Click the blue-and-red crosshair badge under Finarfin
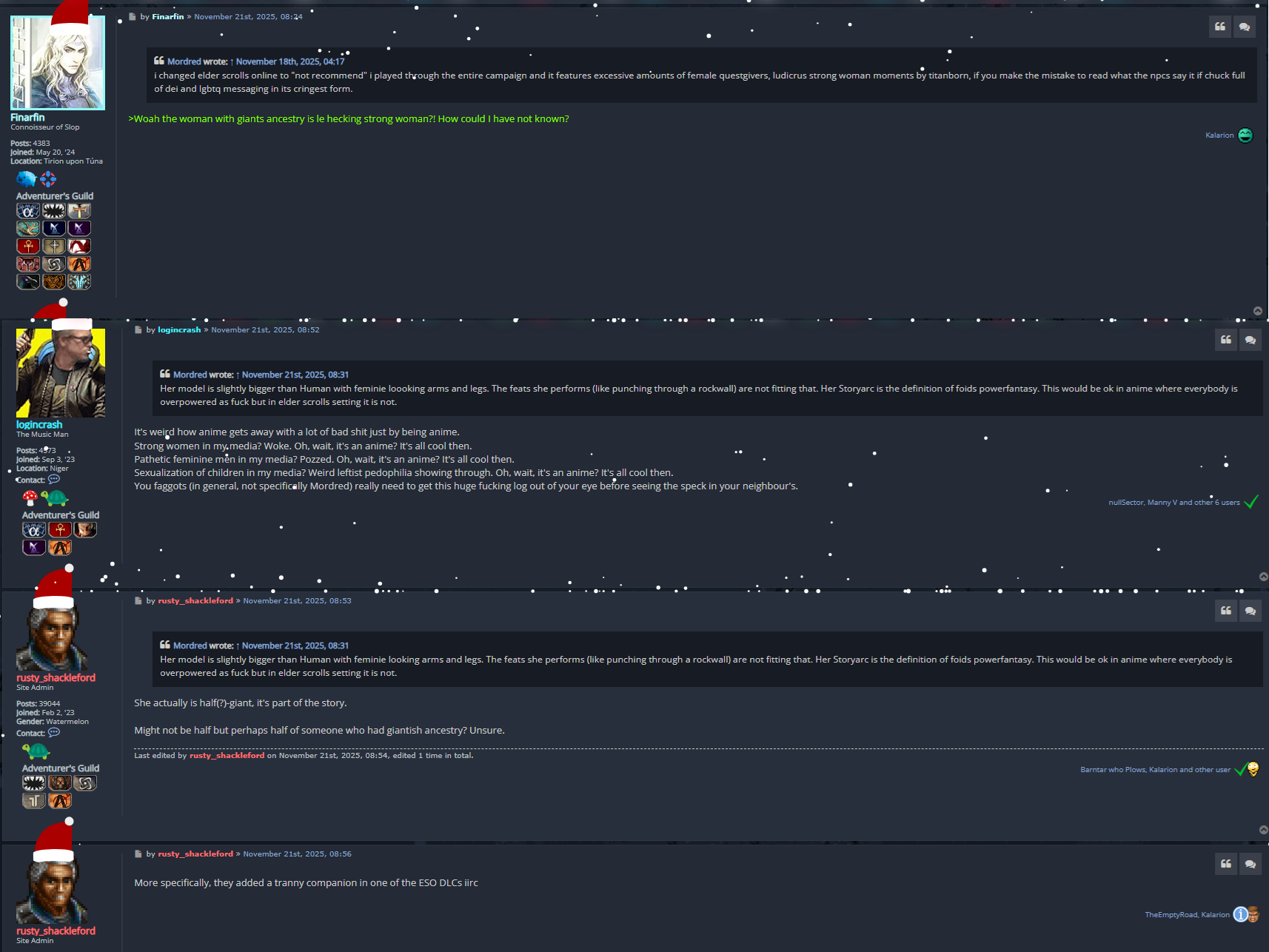This screenshot has height=952, width=1269. [x=48, y=178]
